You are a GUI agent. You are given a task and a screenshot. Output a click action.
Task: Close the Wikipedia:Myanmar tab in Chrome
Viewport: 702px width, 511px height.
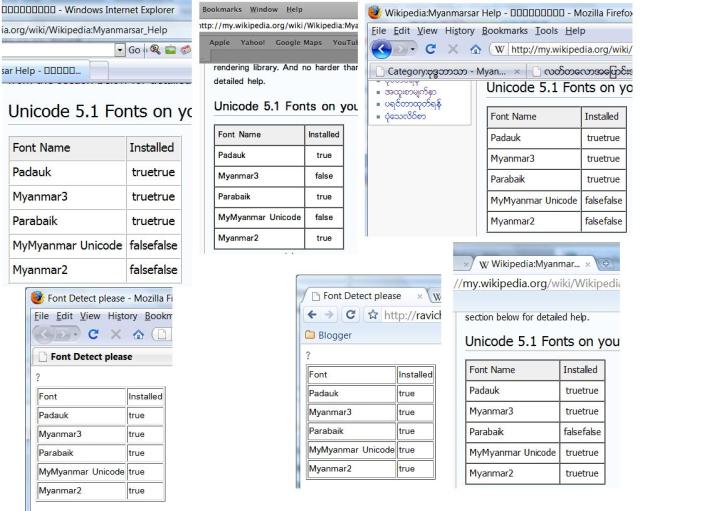pyautogui.click(x=588, y=265)
